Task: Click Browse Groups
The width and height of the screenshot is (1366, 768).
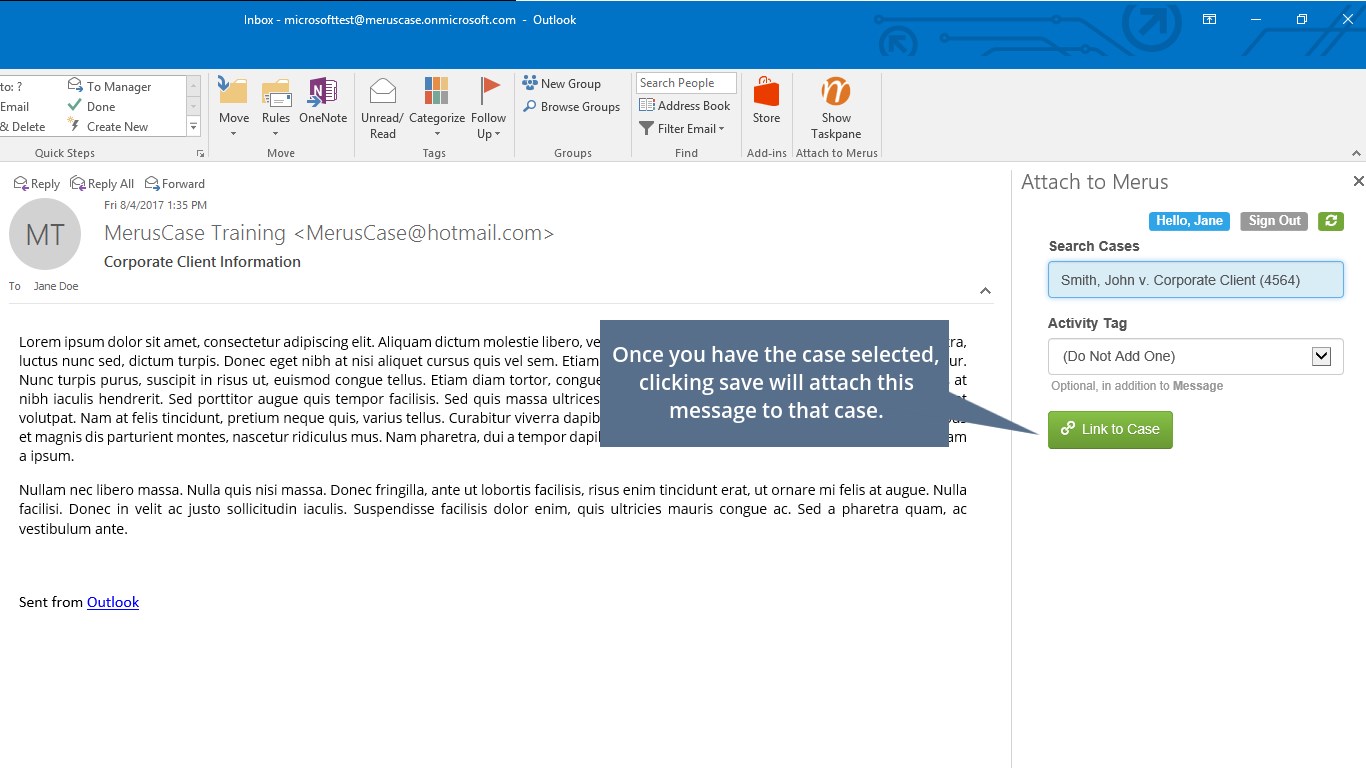Action: [x=571, y=107]
